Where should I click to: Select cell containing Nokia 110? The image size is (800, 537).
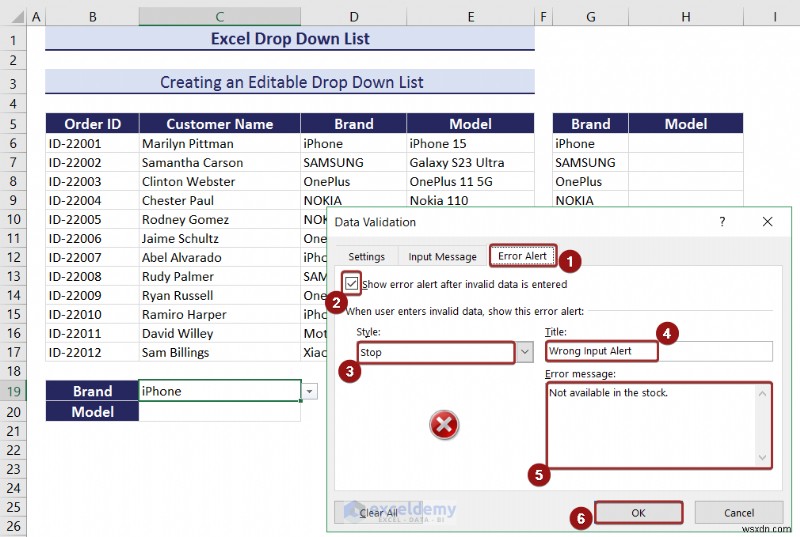pyautogui.click(x=470, y=200)
